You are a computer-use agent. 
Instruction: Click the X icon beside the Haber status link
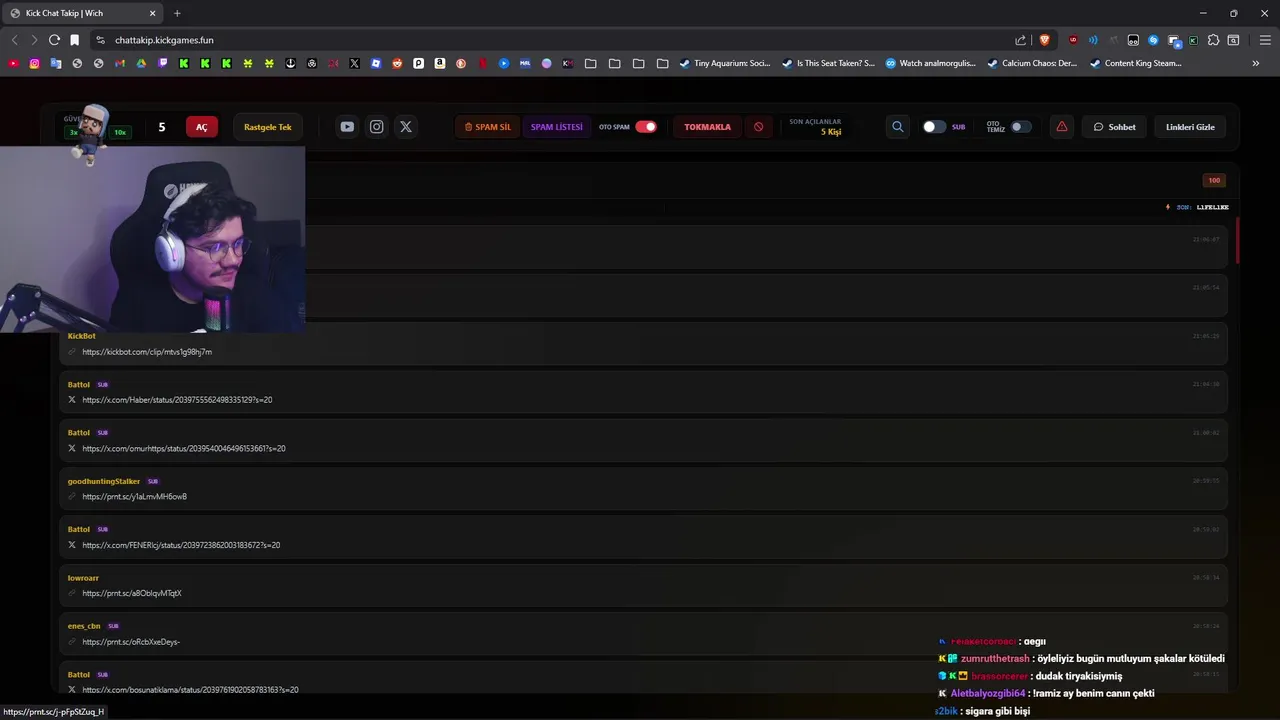point(72,400)
